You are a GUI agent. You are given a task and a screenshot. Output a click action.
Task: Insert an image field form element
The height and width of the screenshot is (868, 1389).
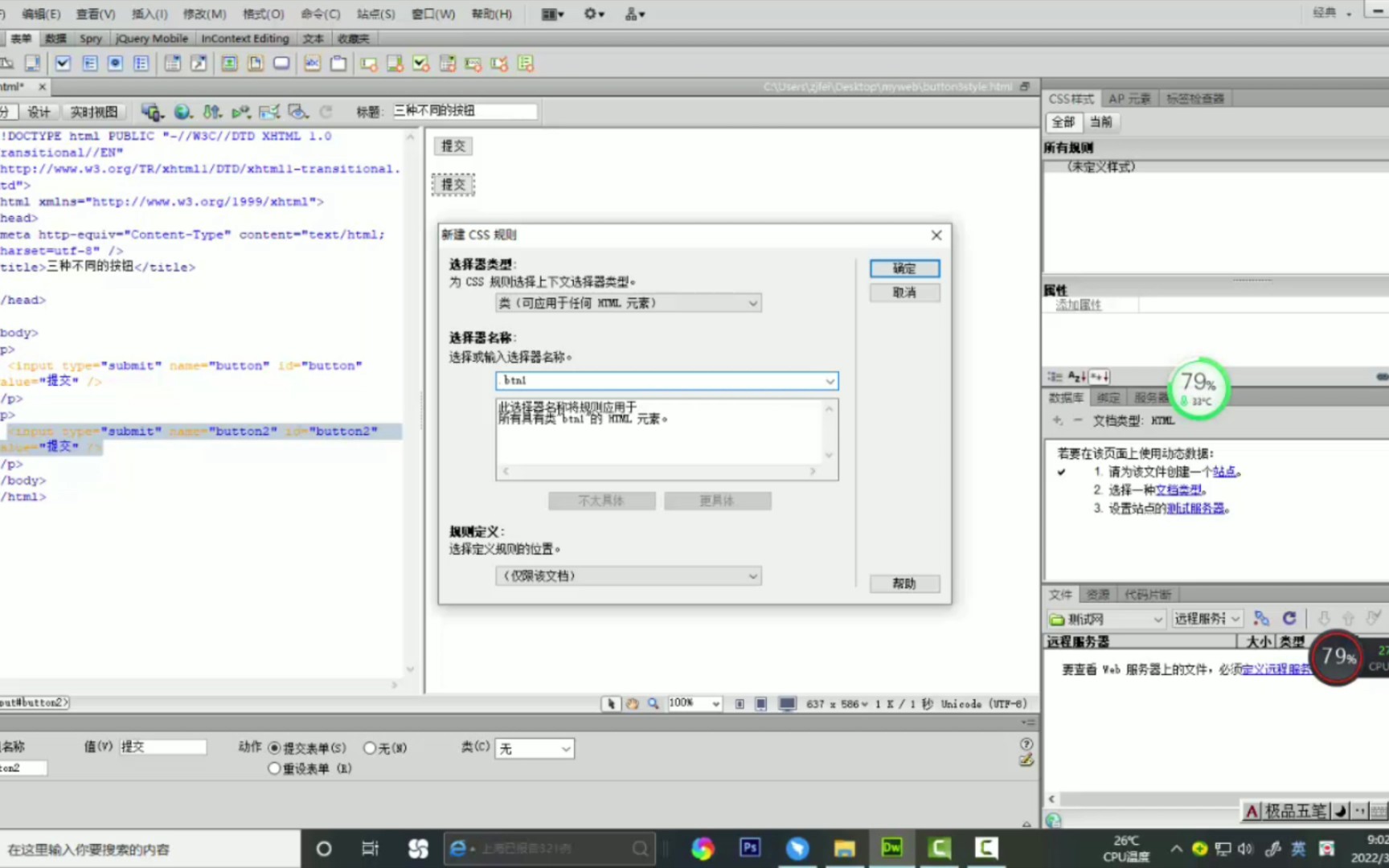coord(229,63)
